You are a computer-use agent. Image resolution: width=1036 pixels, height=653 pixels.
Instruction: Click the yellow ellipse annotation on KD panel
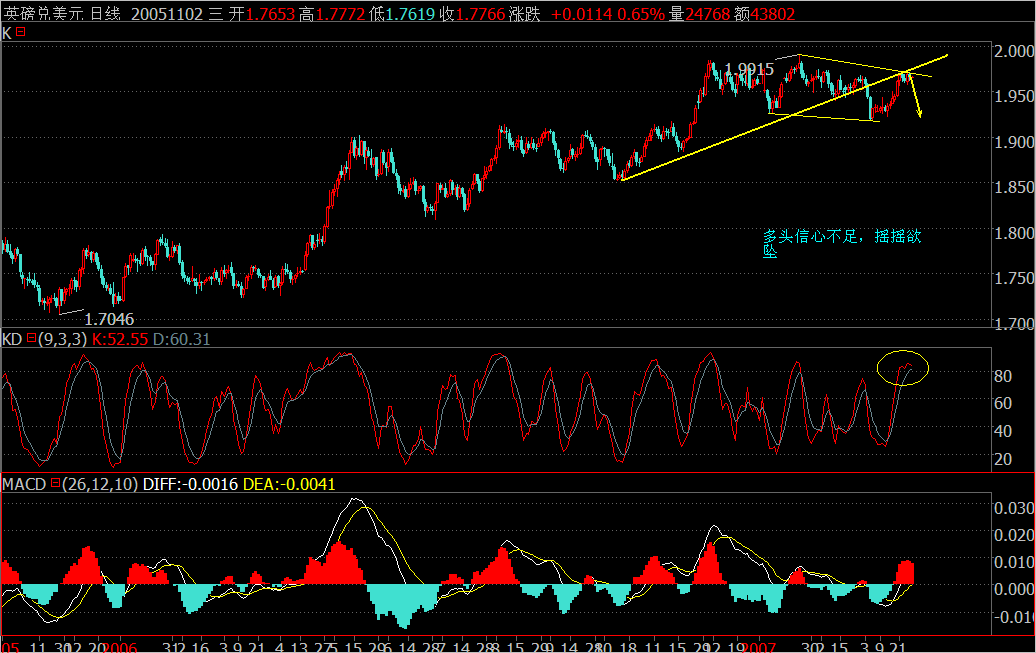(x=905, y=367)
